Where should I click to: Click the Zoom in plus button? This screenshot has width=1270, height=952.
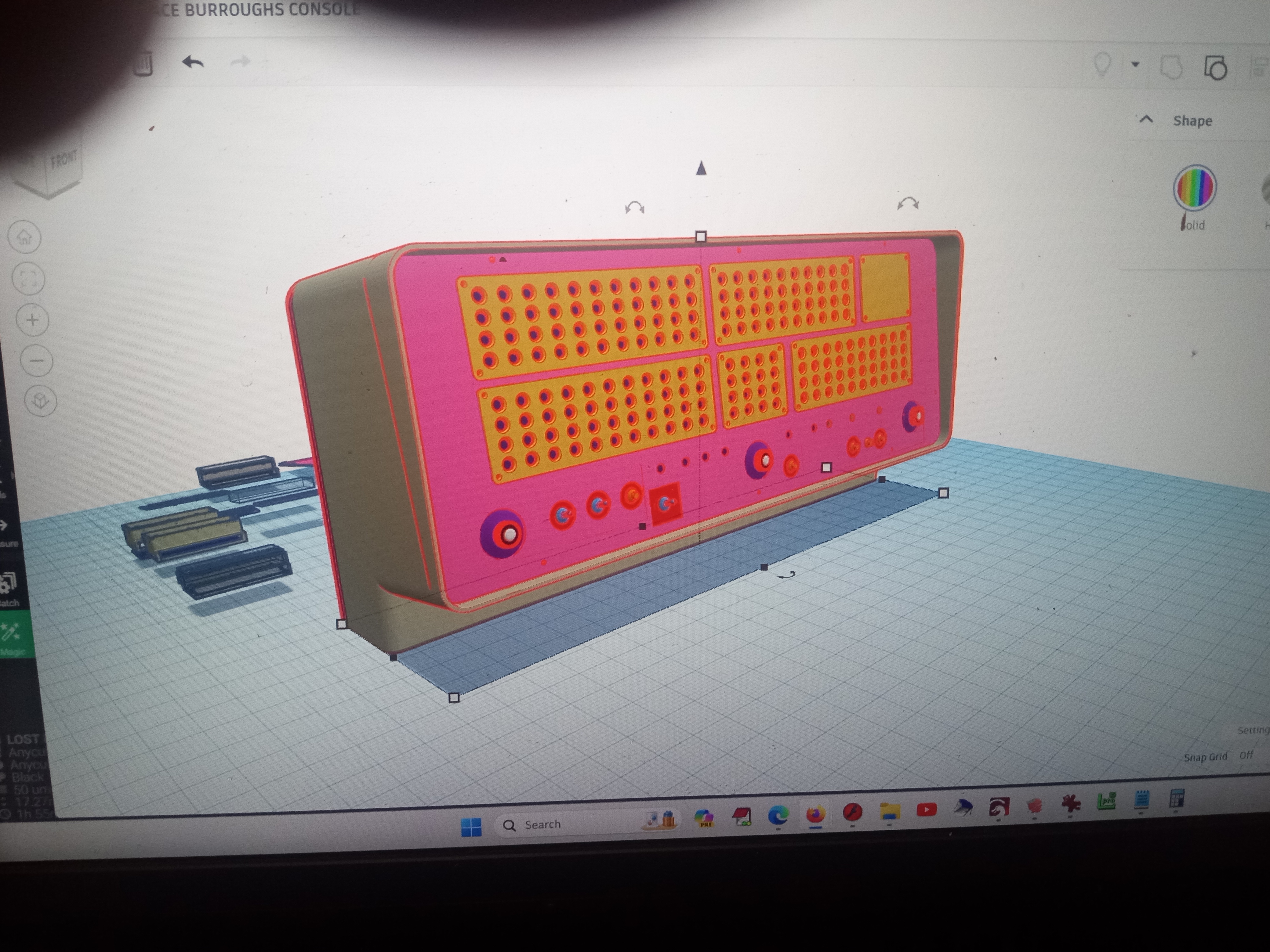point(33,320)
